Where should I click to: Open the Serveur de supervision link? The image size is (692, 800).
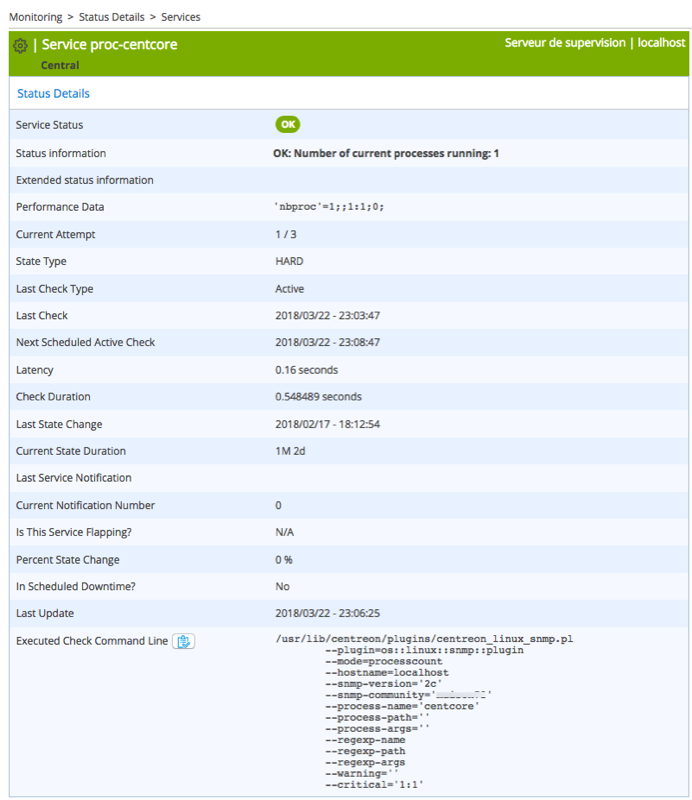(x=565, y=43)
